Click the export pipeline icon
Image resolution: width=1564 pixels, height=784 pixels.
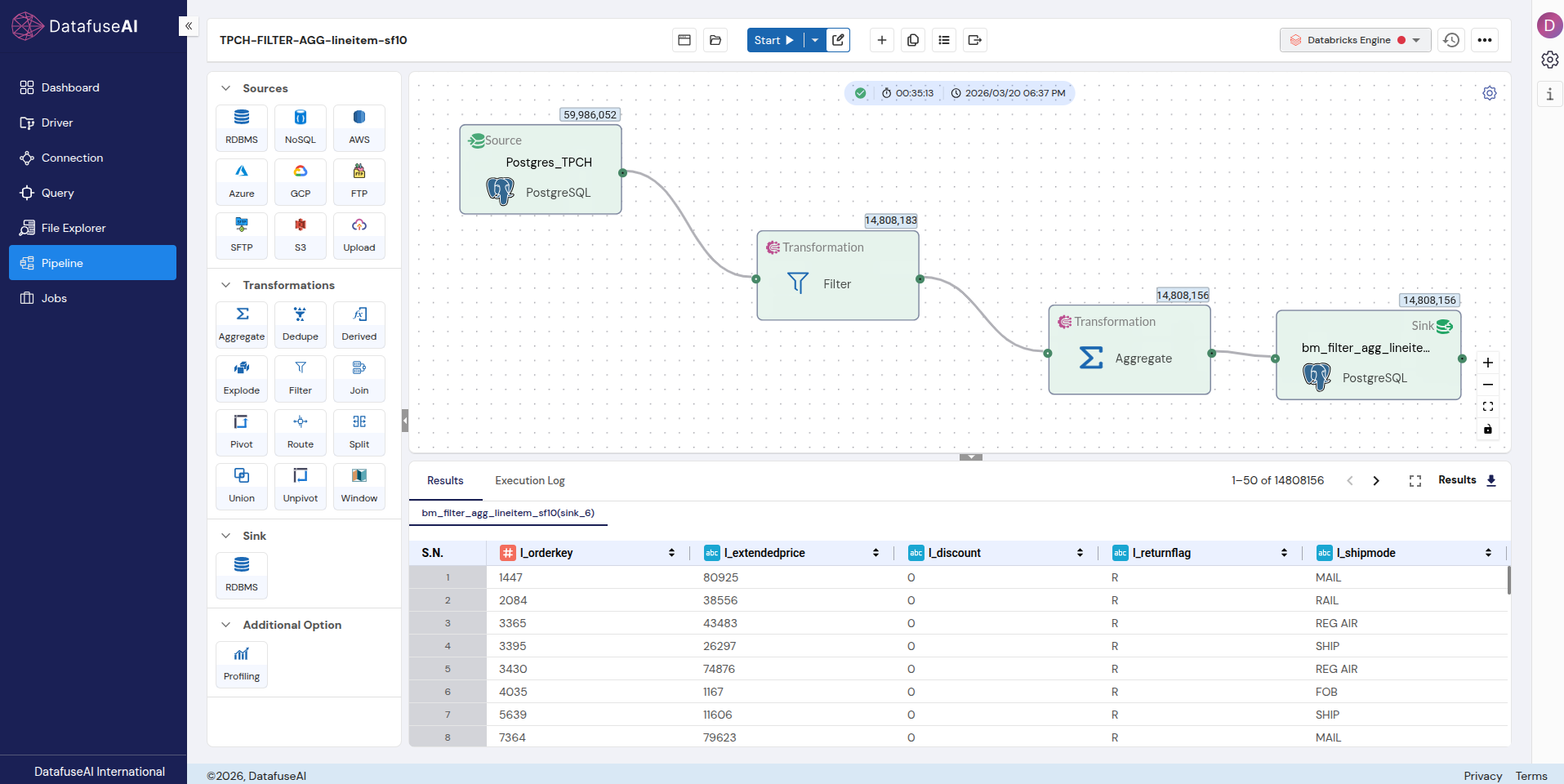tap(975, 40)
